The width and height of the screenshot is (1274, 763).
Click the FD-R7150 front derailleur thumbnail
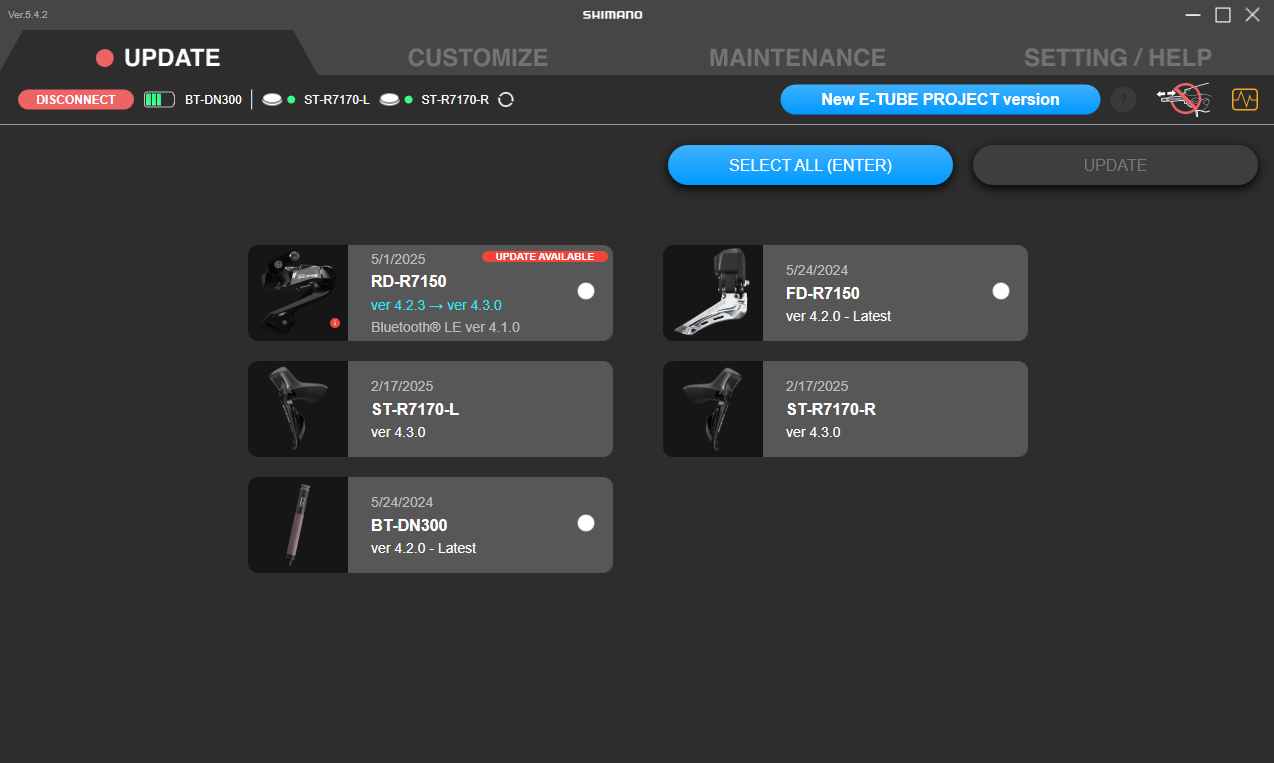713,293
